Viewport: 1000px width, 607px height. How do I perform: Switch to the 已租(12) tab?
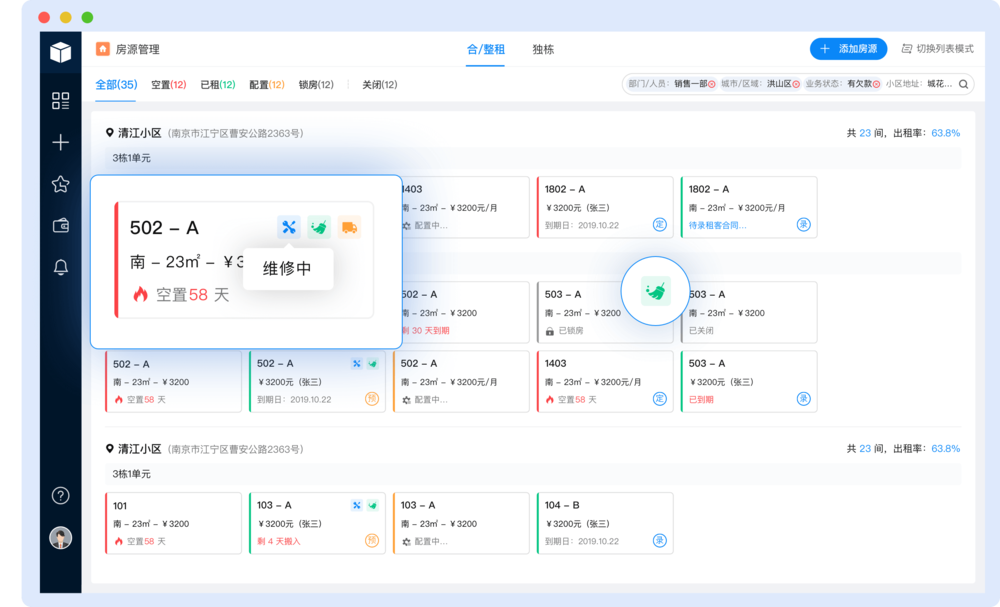point(217,85)
